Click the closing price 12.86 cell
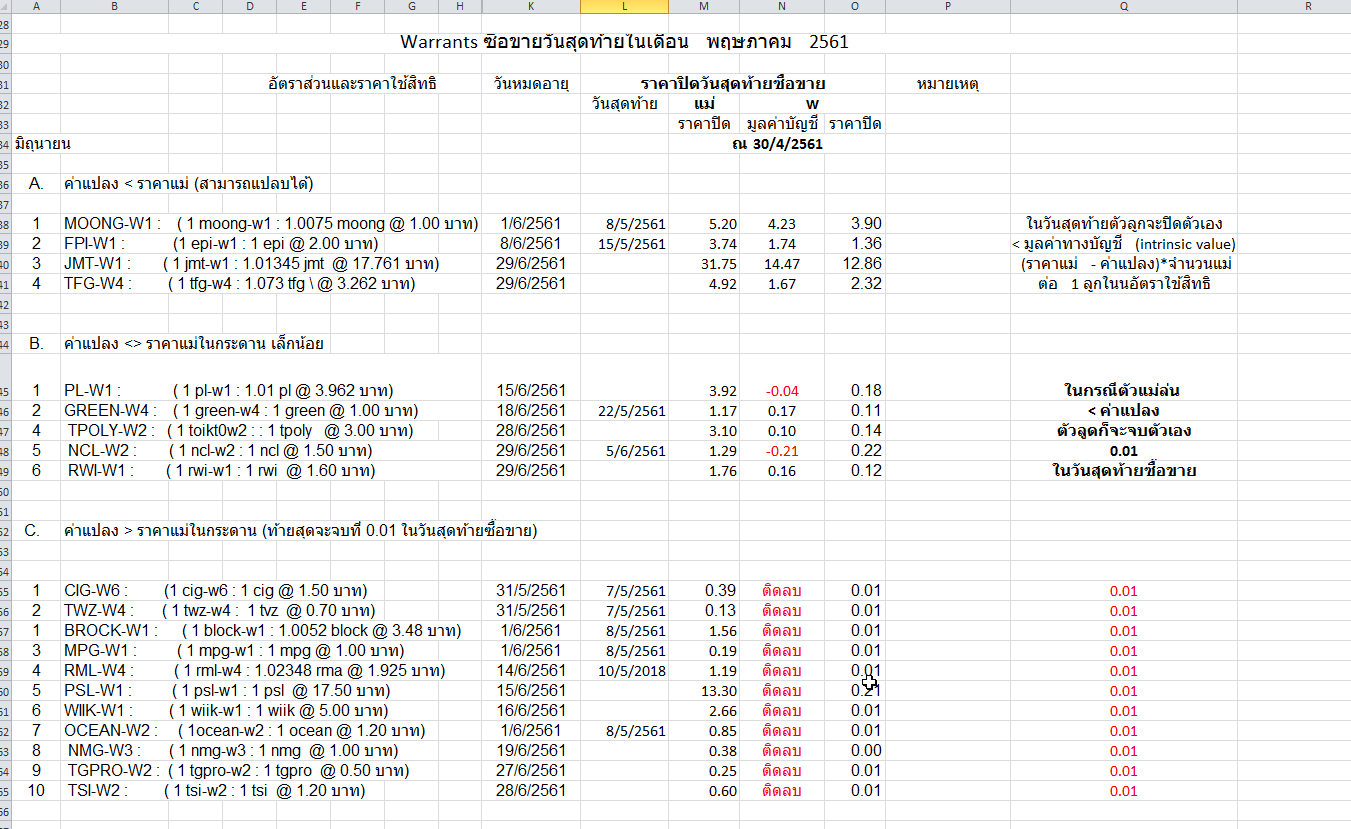The image size is (1351, 829). point(861,264)
